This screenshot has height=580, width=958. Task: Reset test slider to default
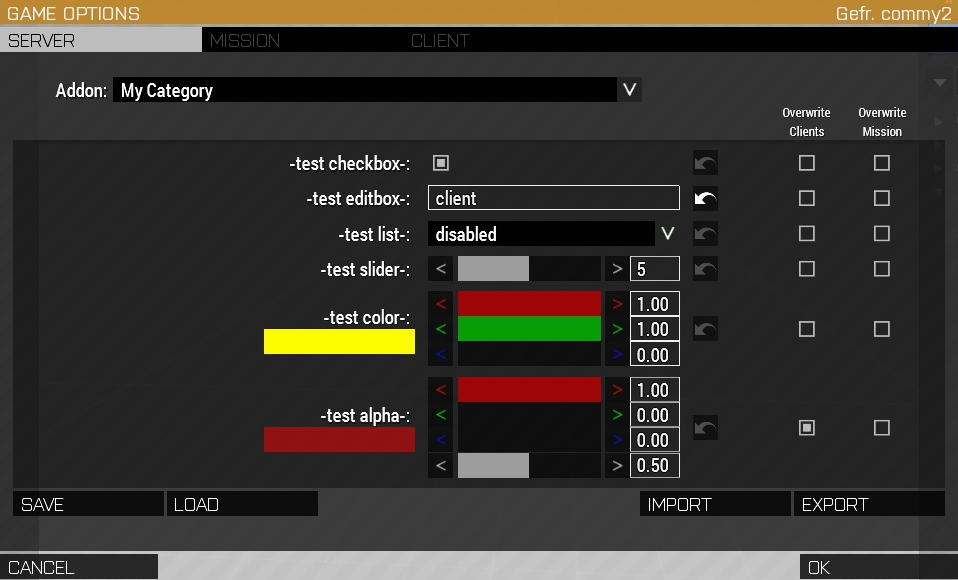[x=705, y=269]
